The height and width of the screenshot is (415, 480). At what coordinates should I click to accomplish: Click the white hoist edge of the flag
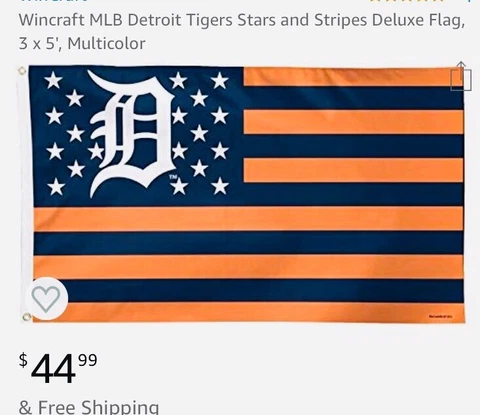coord(27,193)
